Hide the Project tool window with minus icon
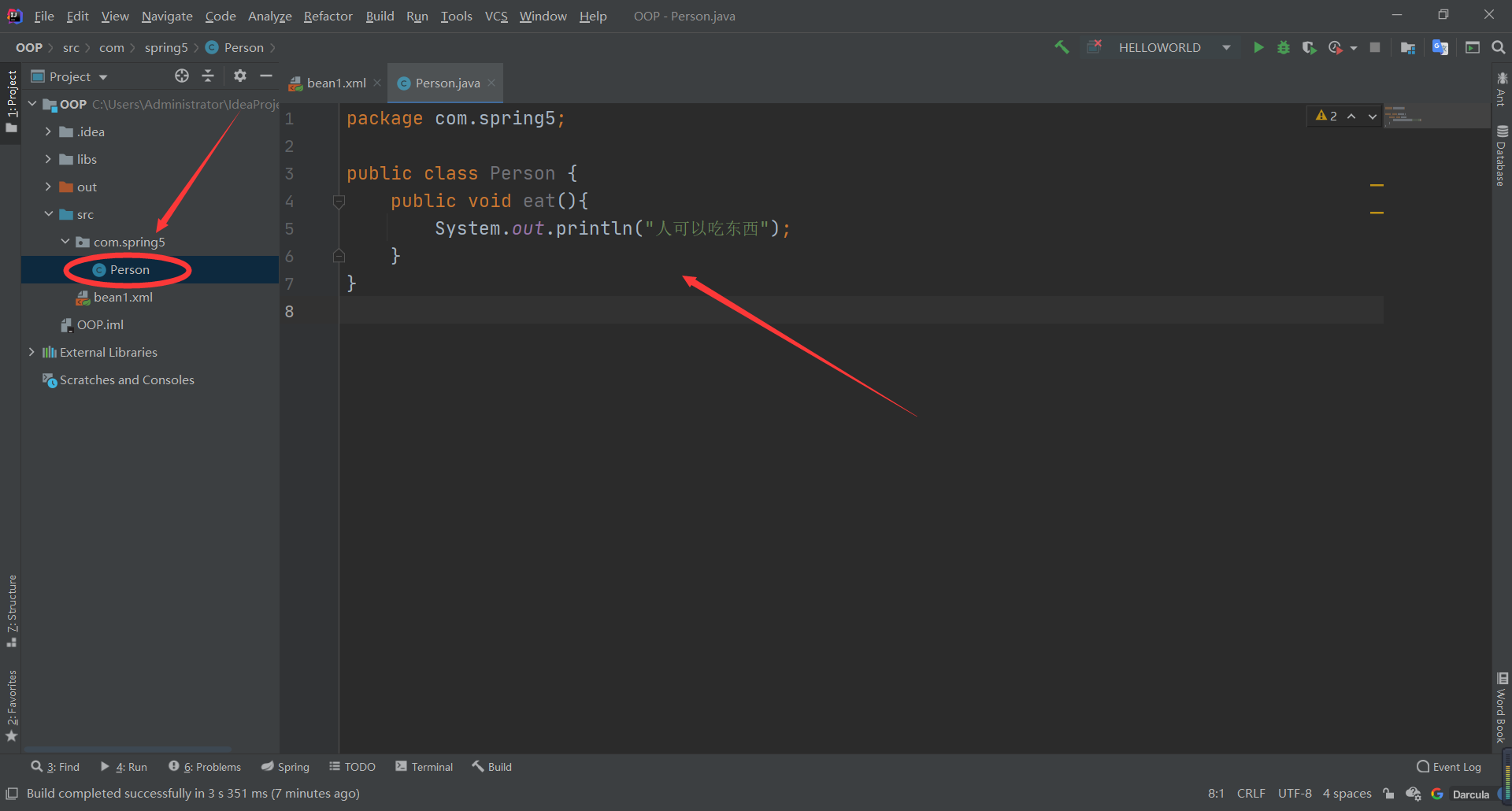The image size is (1512, 811). click(266, 76)
